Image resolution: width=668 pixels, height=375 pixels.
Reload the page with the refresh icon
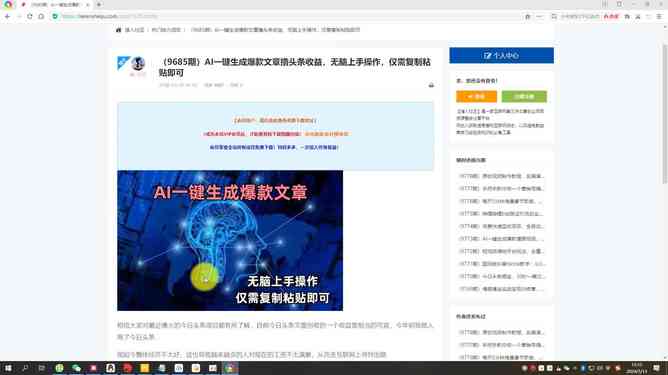pos(29,16)
